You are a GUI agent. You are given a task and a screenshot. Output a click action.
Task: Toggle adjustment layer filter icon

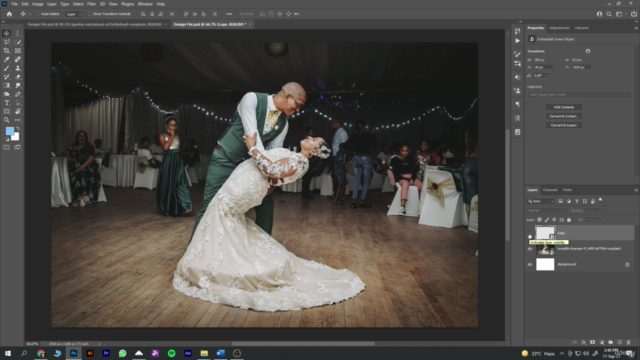569,201
